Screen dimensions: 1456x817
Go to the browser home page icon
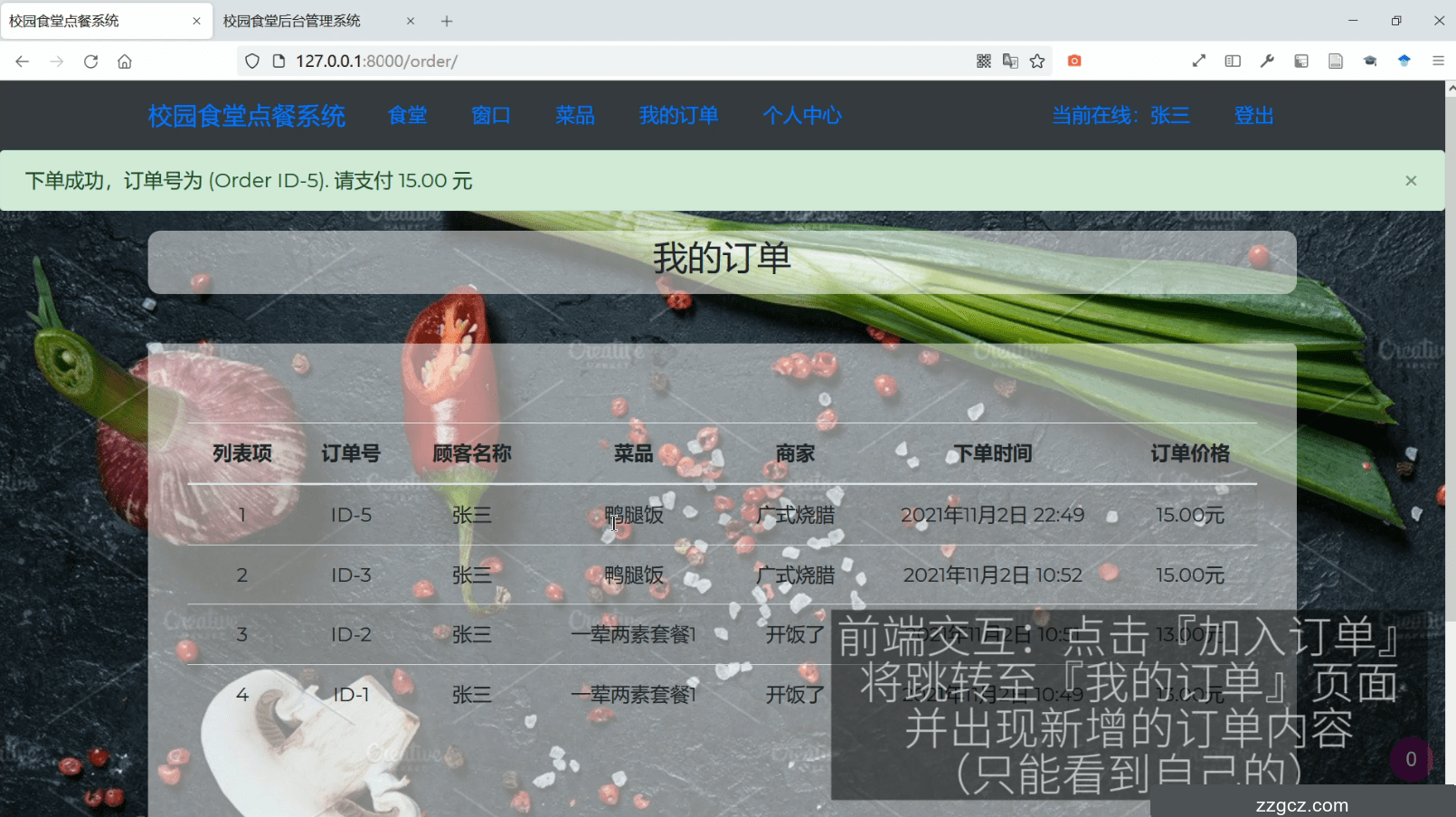[125, 61]
